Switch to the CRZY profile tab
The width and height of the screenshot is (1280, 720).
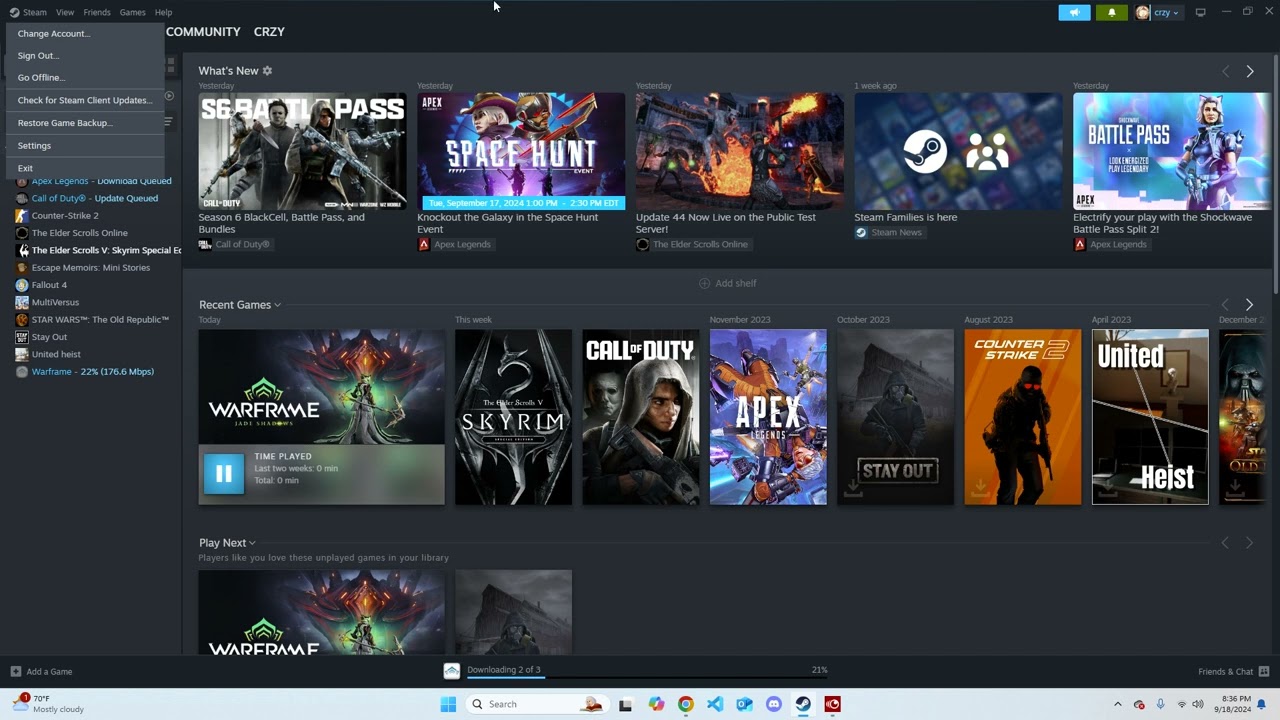click(269, 32)
